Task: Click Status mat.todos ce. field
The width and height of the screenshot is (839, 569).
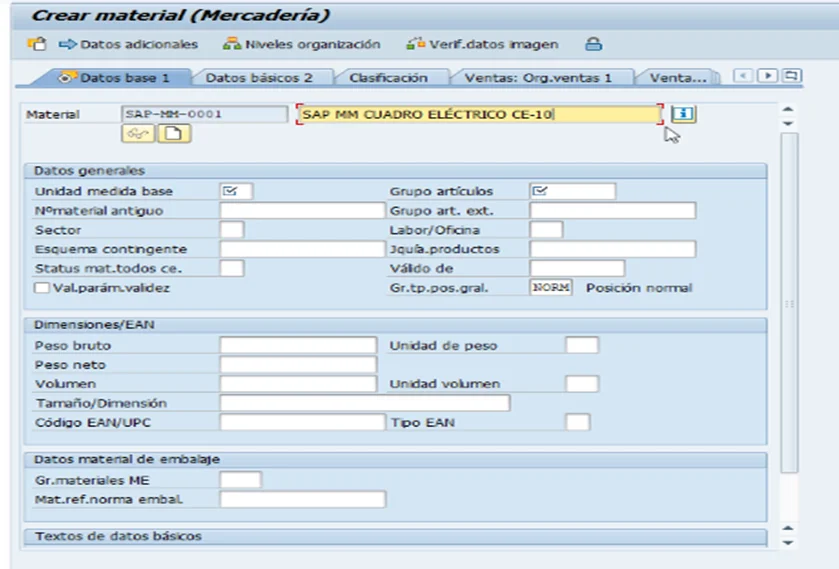Action: pyautogui.click(x=232, y=268)
